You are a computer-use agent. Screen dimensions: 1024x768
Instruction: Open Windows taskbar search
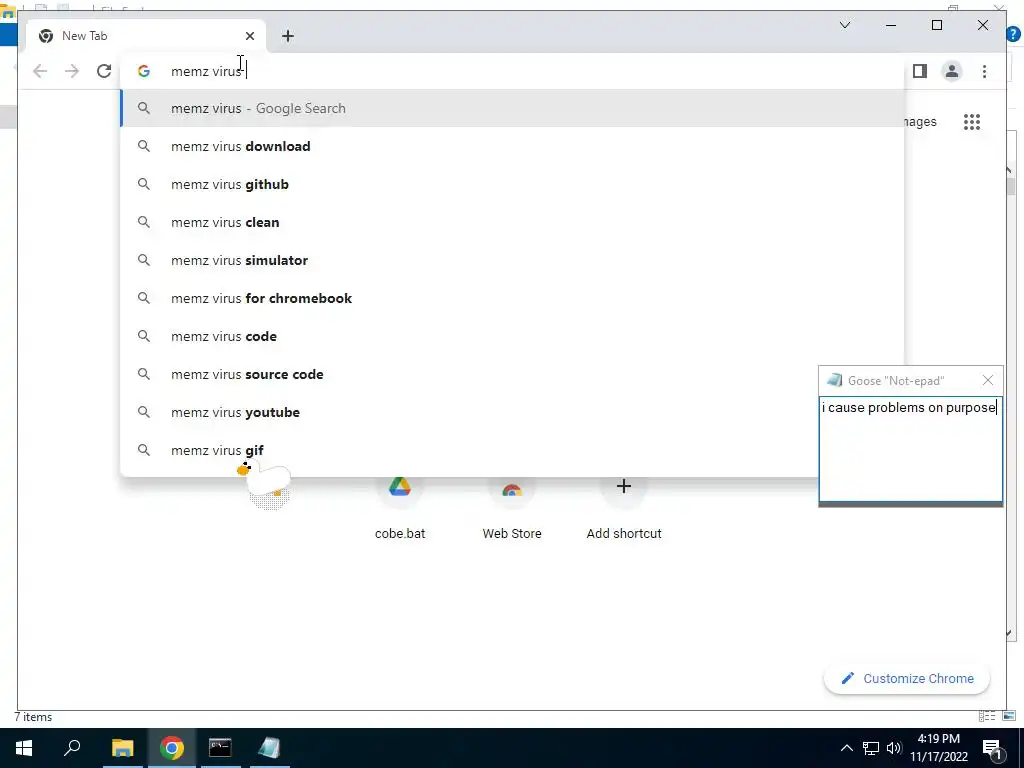(x=72, y=748)
